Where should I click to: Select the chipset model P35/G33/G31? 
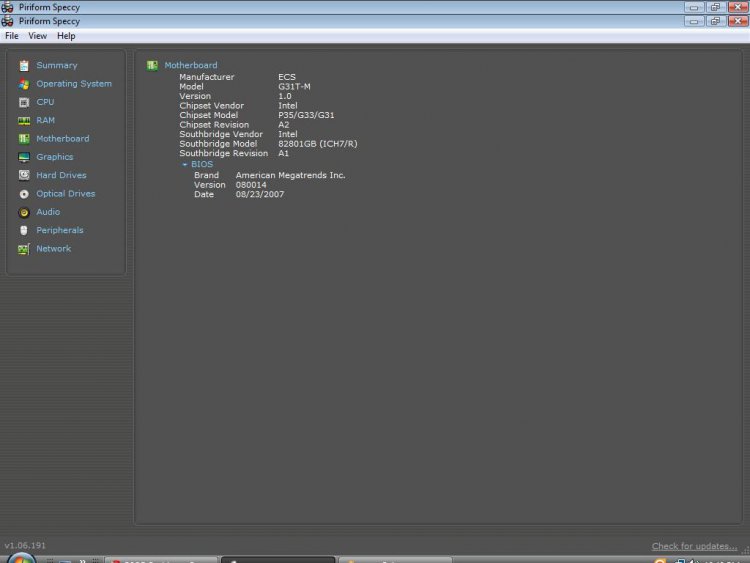point(306,115)
